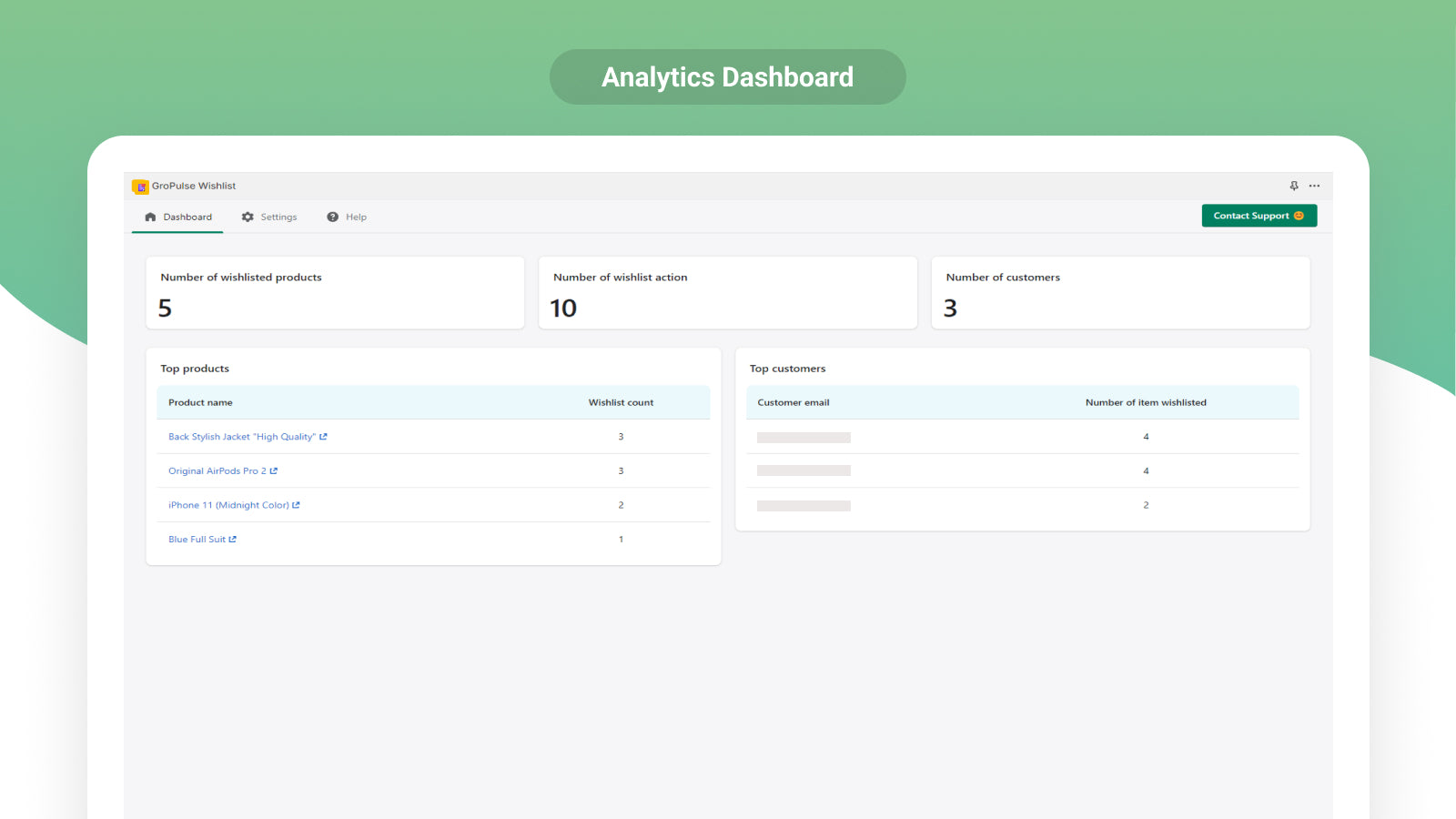1456x819 pixels.
Task: Switch to the Settings tab
Action: tap(270, 217)
